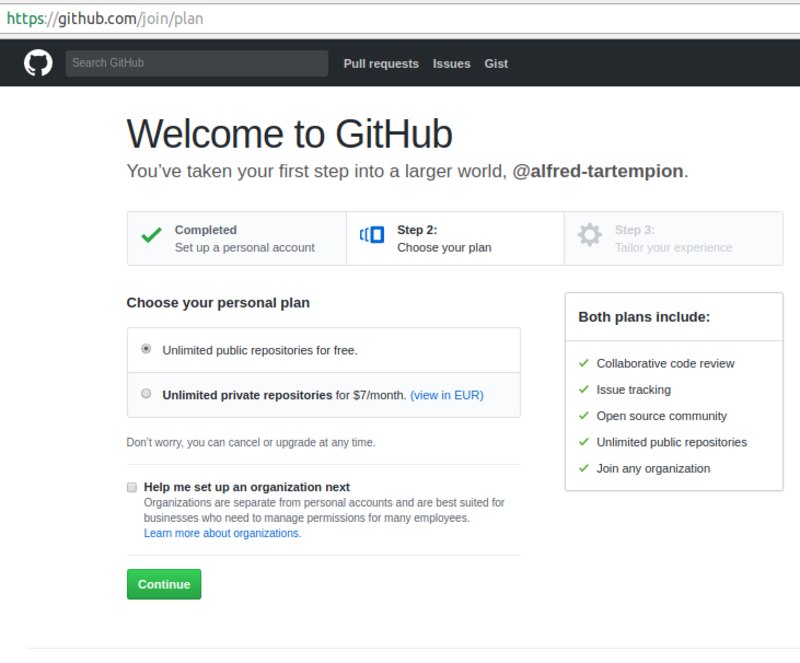800x663 pixels.
Task: Click the Welcome to GitHub heading
Action: tap(289, 134)
